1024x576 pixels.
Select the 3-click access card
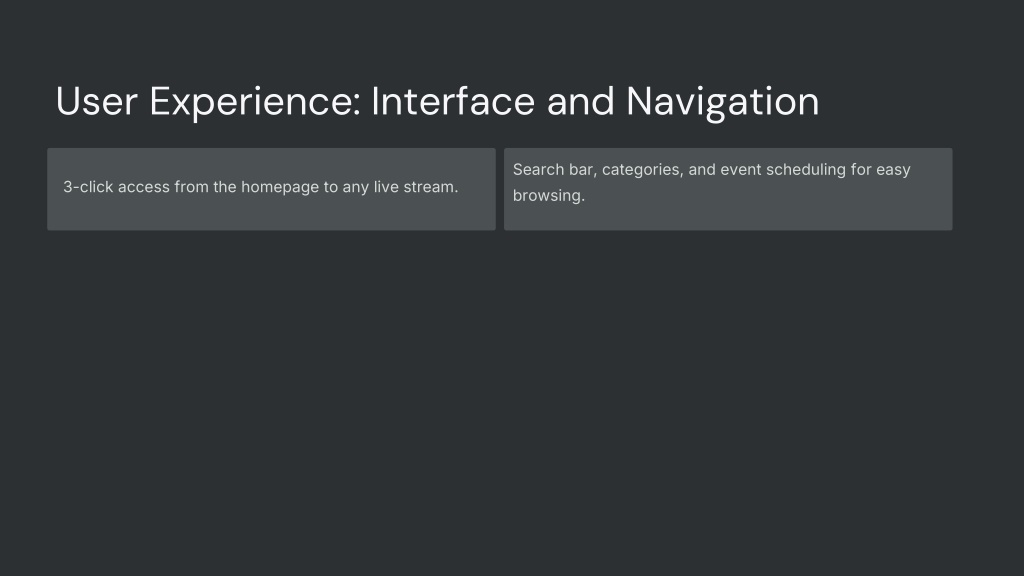(x=272, y=189)
